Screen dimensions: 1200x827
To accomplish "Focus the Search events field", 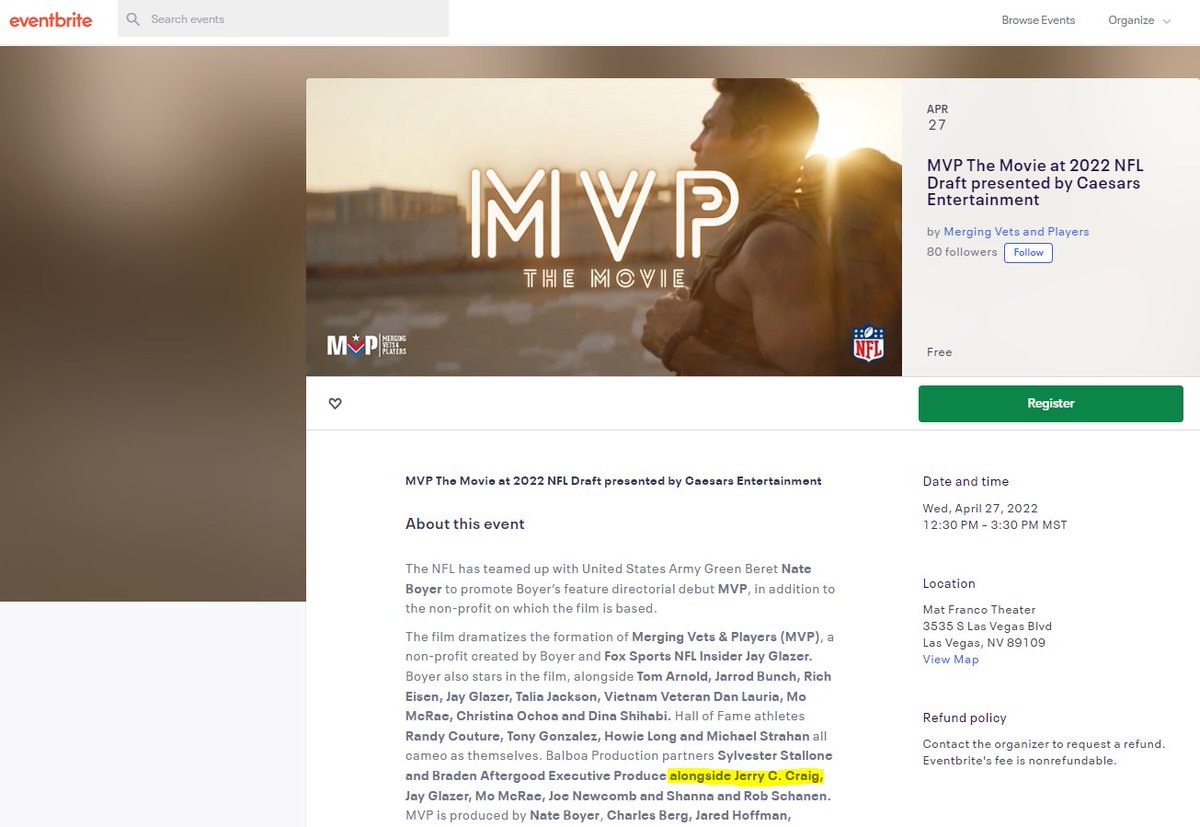I will pyautogui.click(x=283, y=19).
